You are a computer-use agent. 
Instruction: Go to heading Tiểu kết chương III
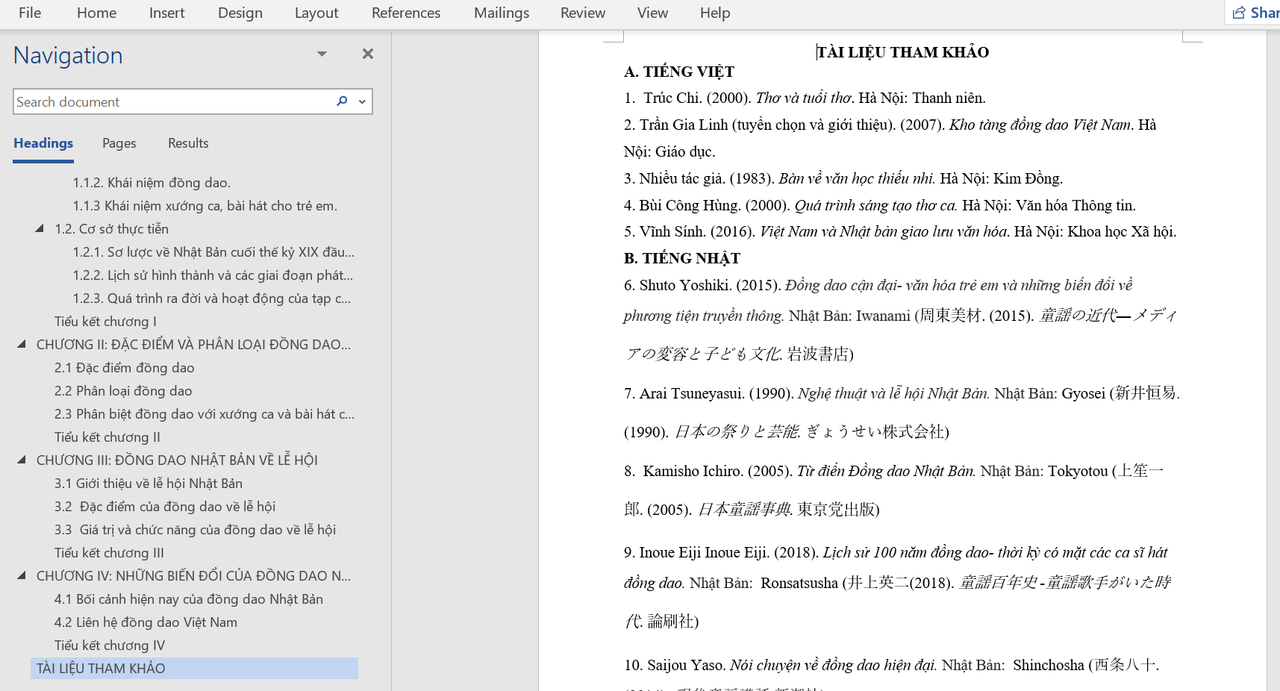pos(109,553)
